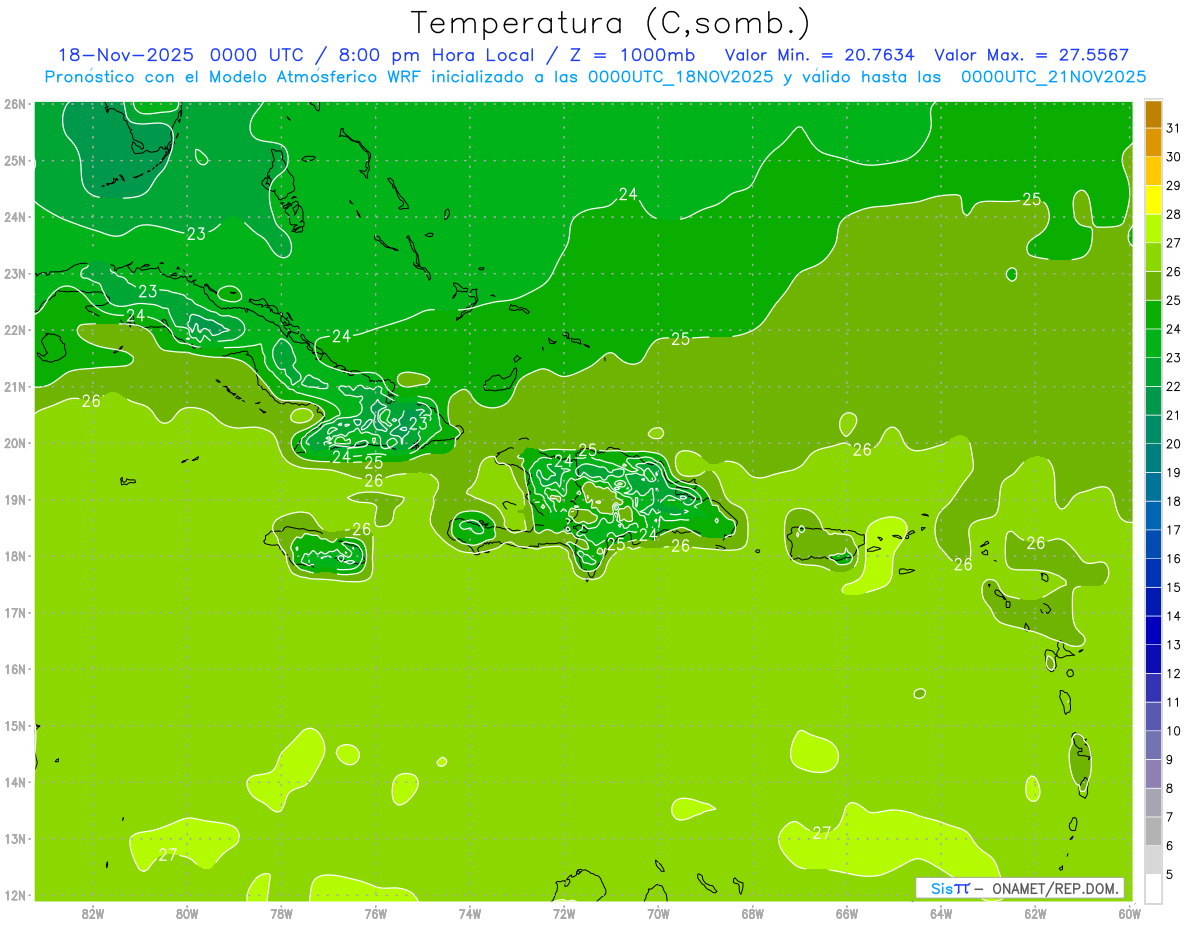1200x927 pixels.
Task: Pick the orange swatch between 30 and 31
Action: tap(1153, 142)
